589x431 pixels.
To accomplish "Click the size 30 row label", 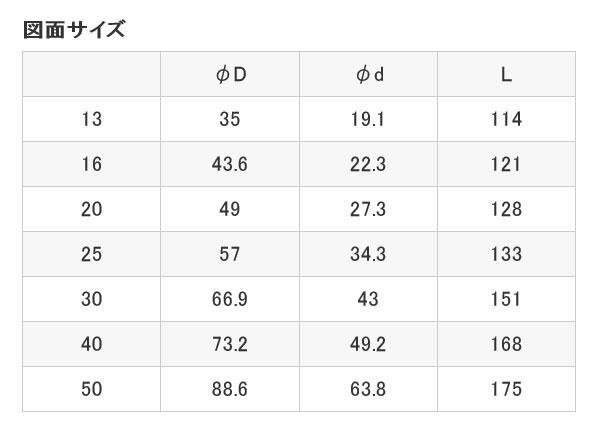I will pyautogui.click(x=92, y=299).
